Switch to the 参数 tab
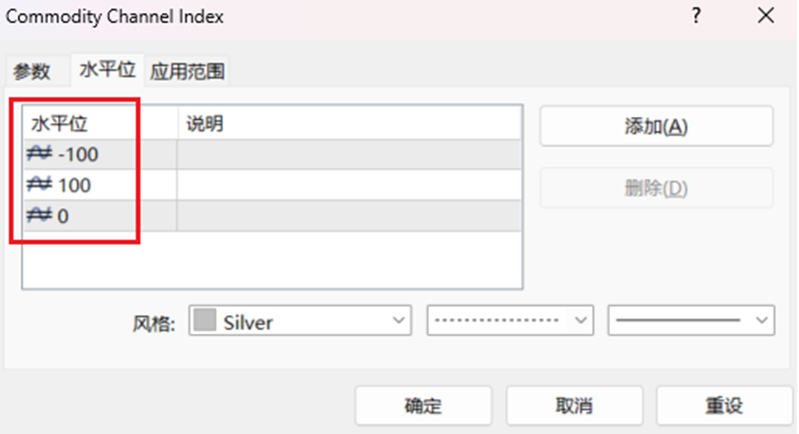799x434 pixels. pos(31,71)
